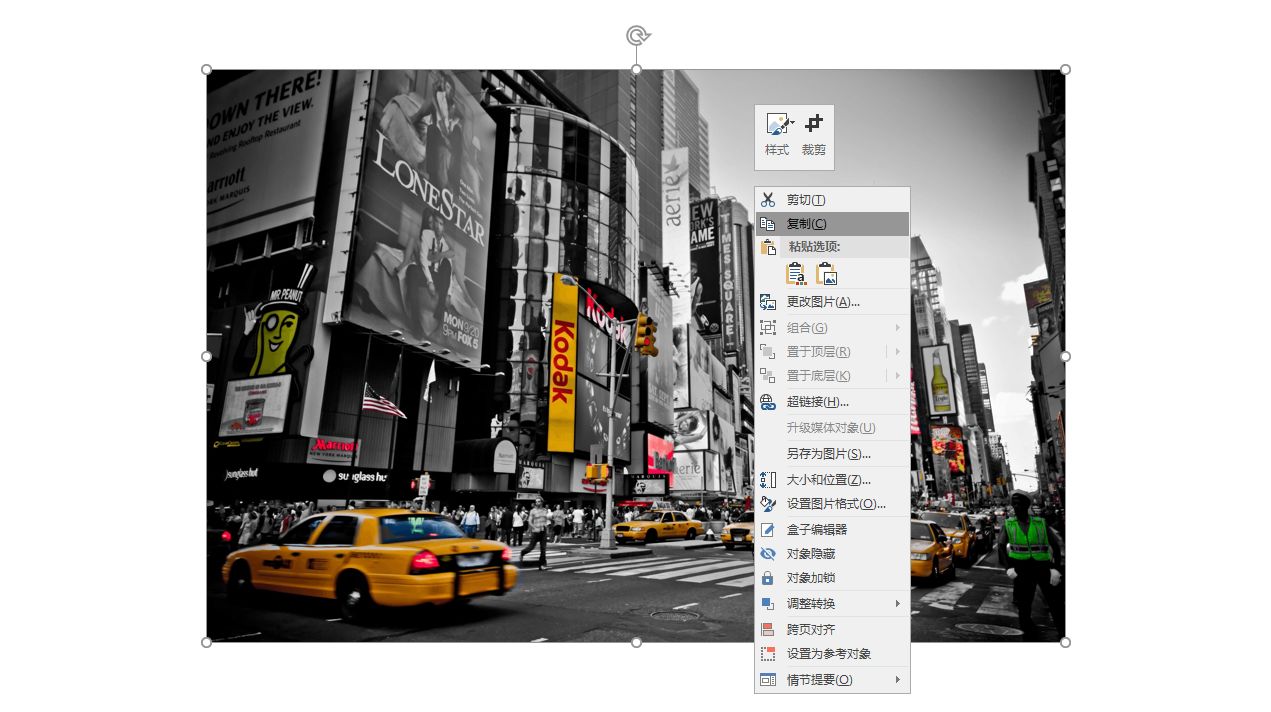Viewport: 1271px width, 712px height.
Task: Click the change picture icon
Action: (x=768, y=302)
